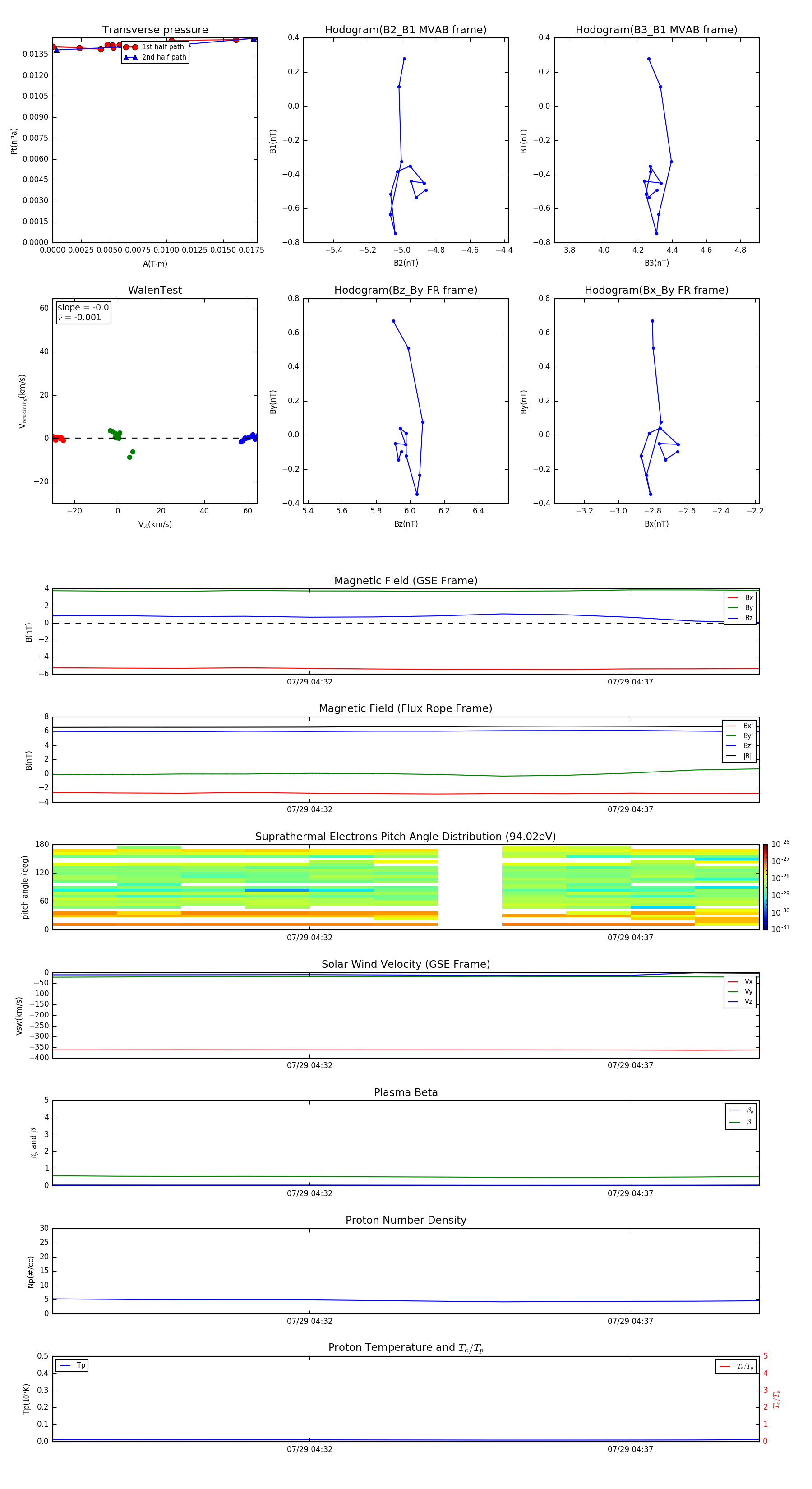Click the 'Hodogram(B2_B1 MVAB frame)' title
812x1489 pixels.
[406, 30]
